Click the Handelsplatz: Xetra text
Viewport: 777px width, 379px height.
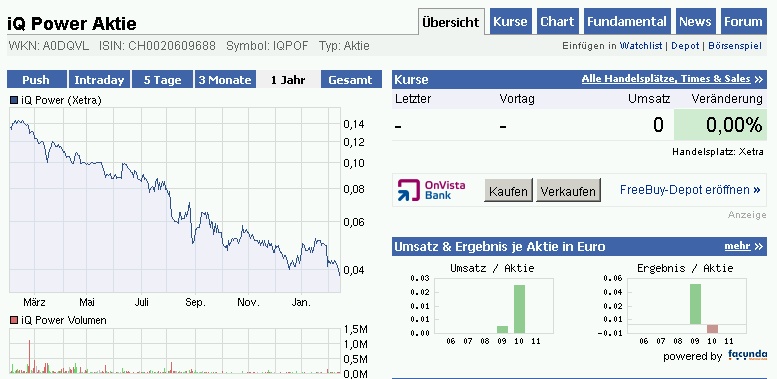pos(718,152)
